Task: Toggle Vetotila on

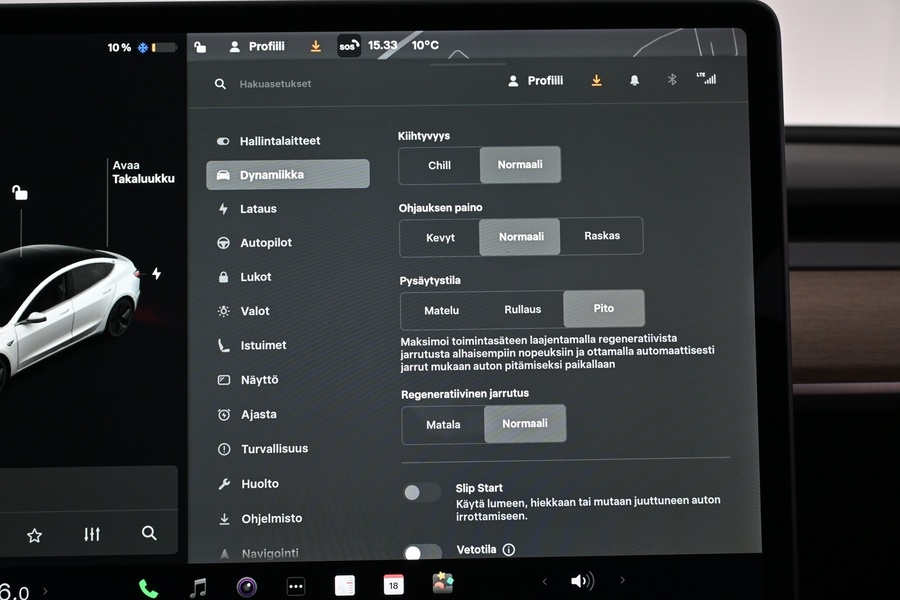Action: 421,551
